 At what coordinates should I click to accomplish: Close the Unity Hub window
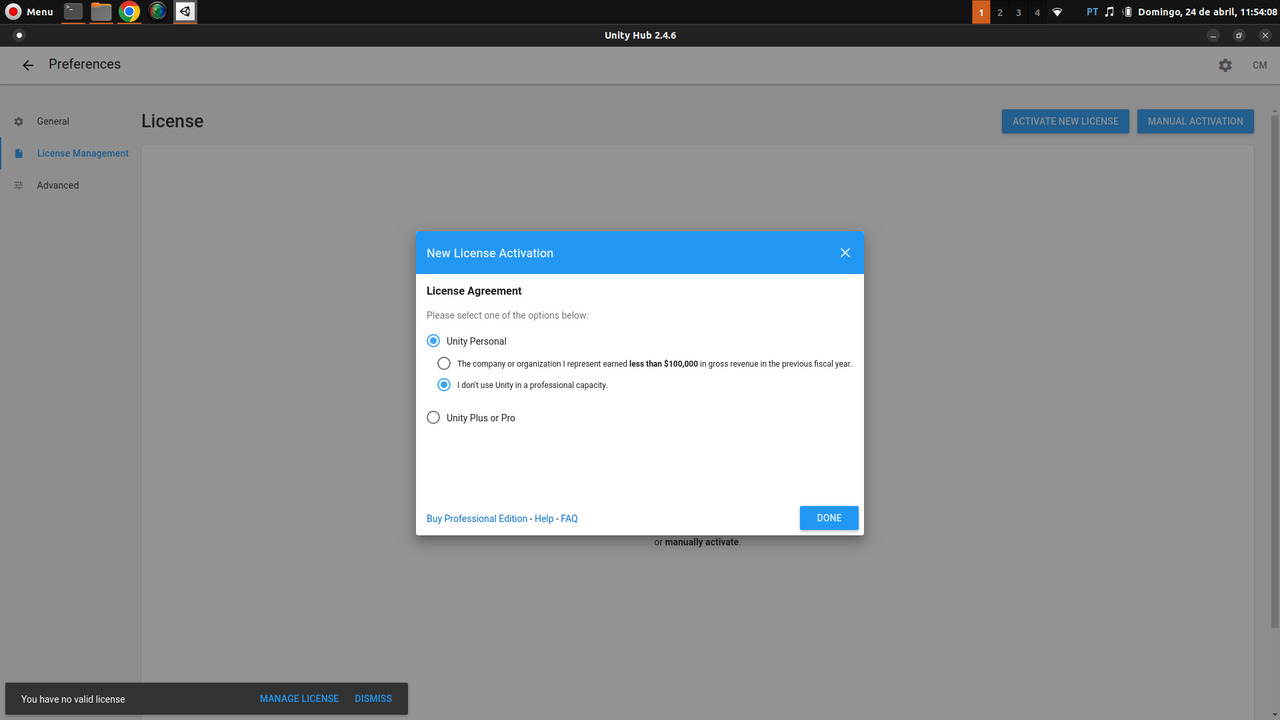[1265, 35]
